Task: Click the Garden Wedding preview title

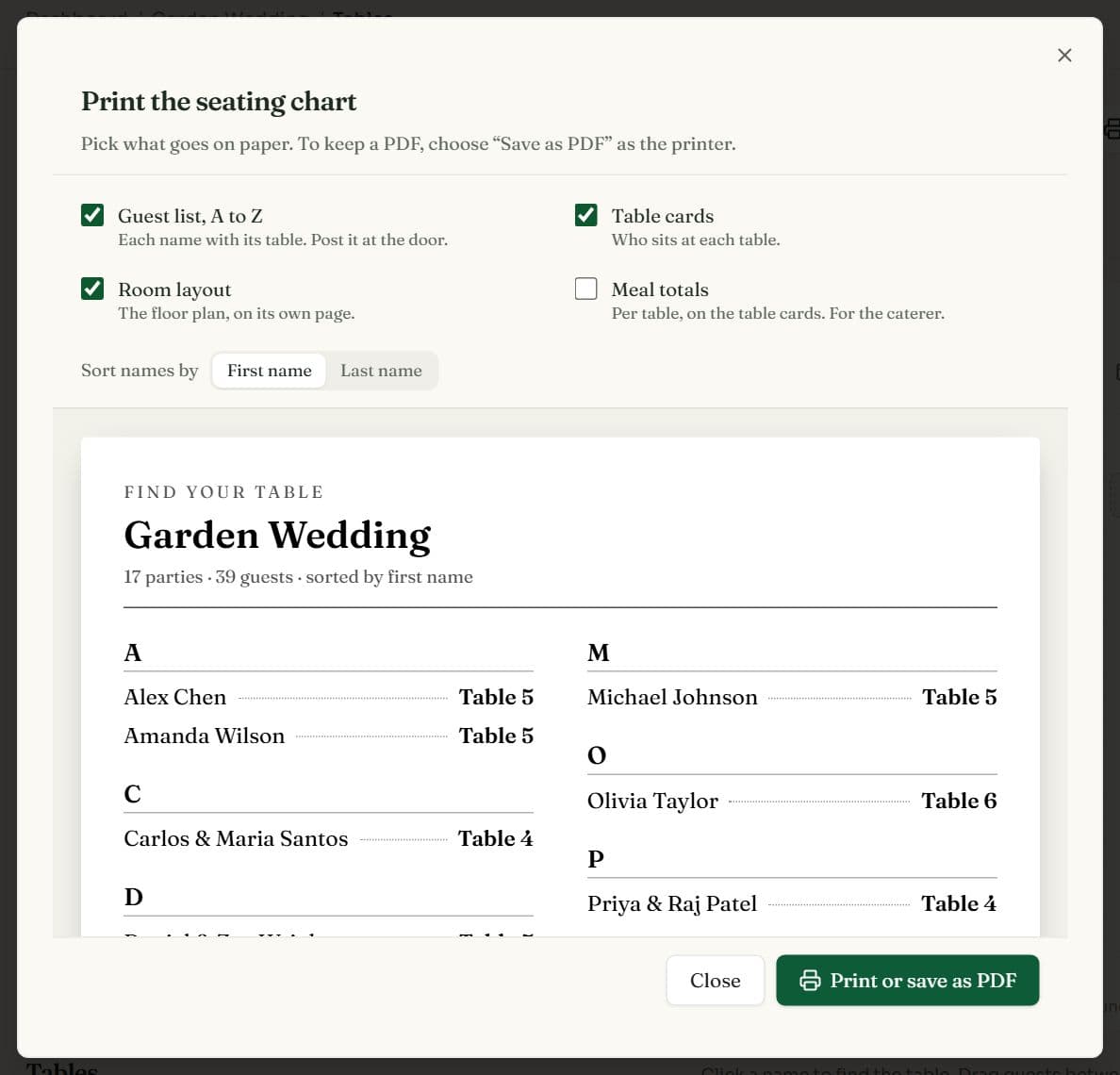Action: (277, 535)
